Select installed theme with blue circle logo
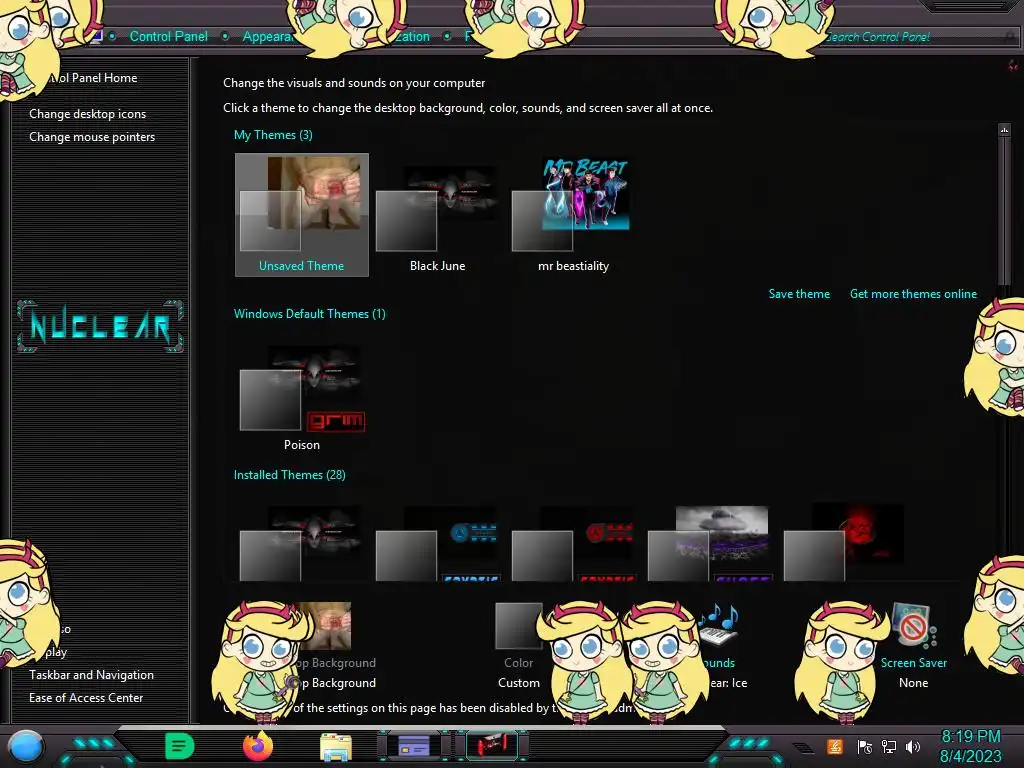This screenshot has width=1024, height=768. coord(438,542)
